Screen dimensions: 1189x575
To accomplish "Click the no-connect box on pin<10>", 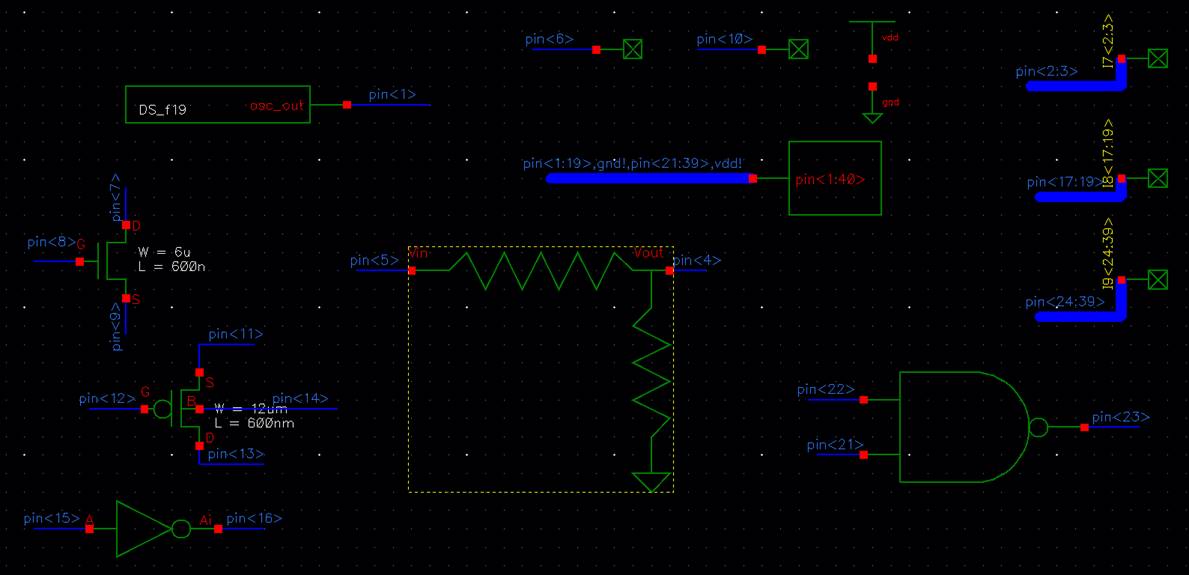I will point(798,49).
